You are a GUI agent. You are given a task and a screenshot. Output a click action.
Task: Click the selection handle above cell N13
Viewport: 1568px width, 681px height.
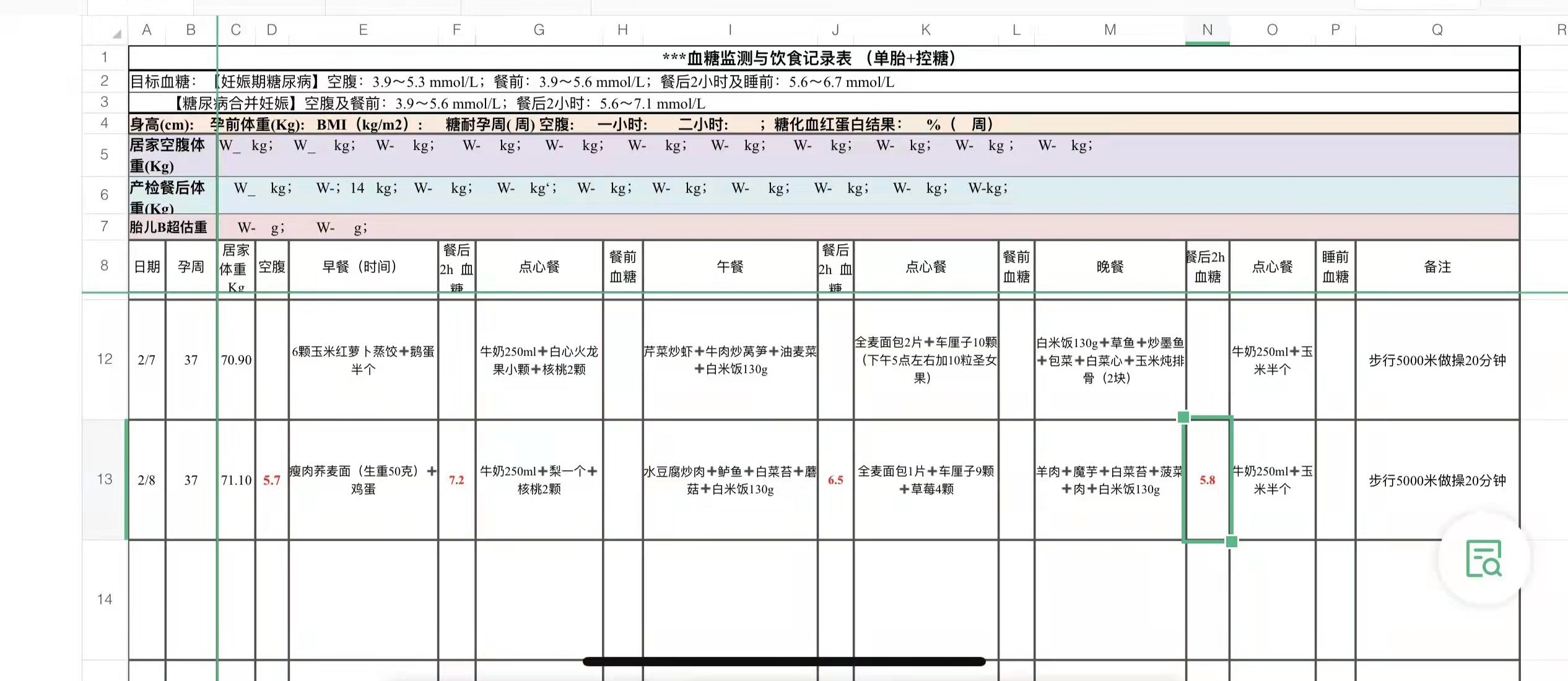(x=1183, y=417)
